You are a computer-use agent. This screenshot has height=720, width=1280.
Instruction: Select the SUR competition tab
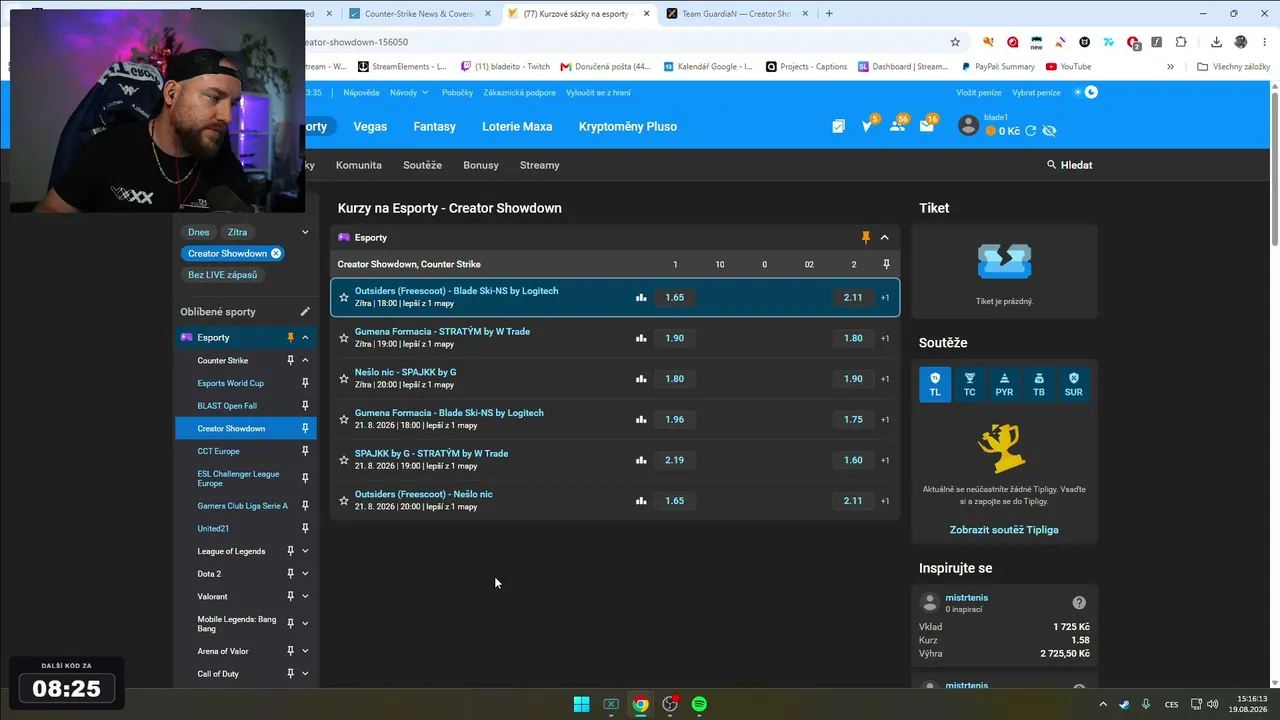[x=1073, y=384]
